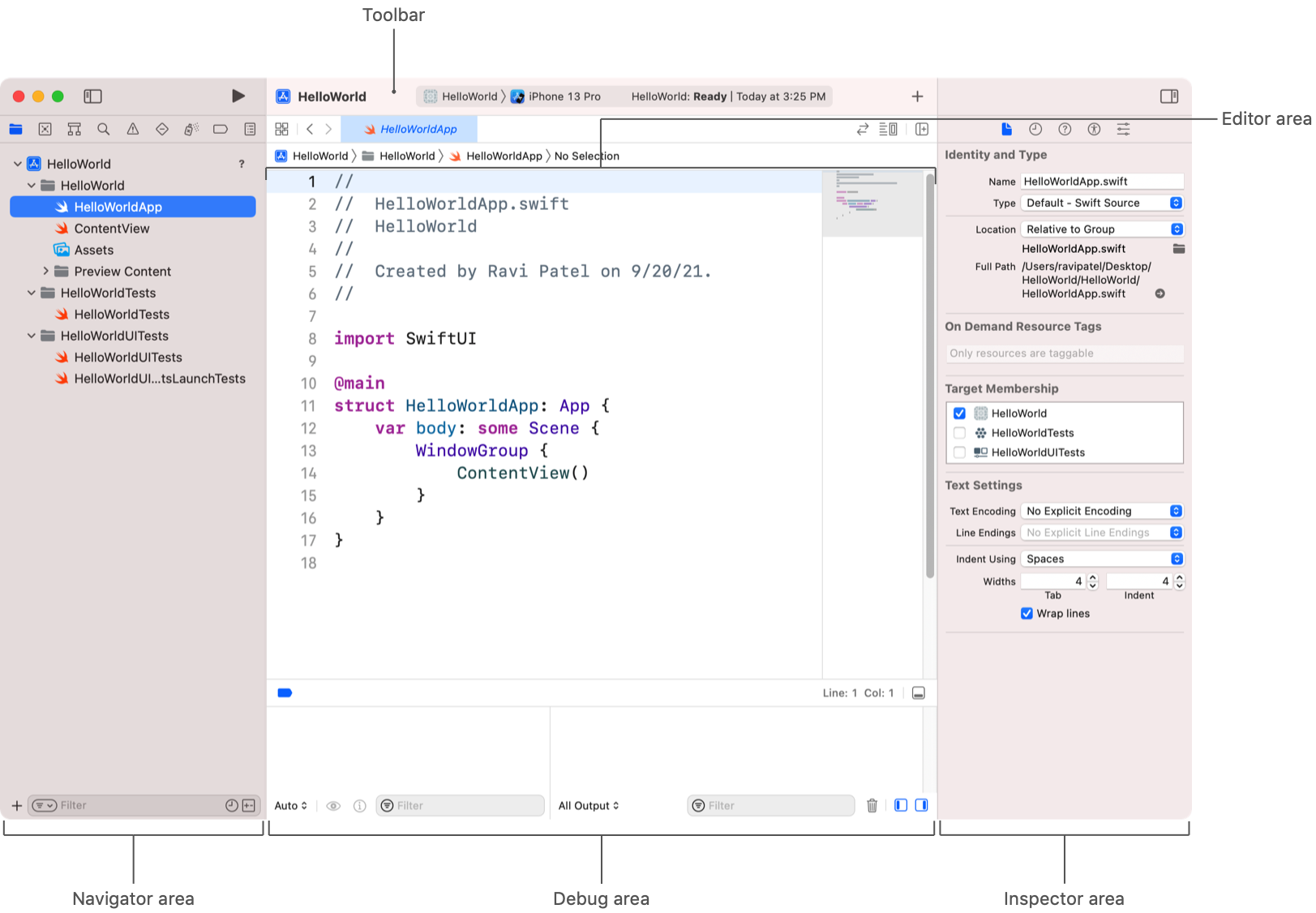Viewport: 1316px width, 913px height.
Task: Click the editor vertical scrollbar
Action: 930,373
